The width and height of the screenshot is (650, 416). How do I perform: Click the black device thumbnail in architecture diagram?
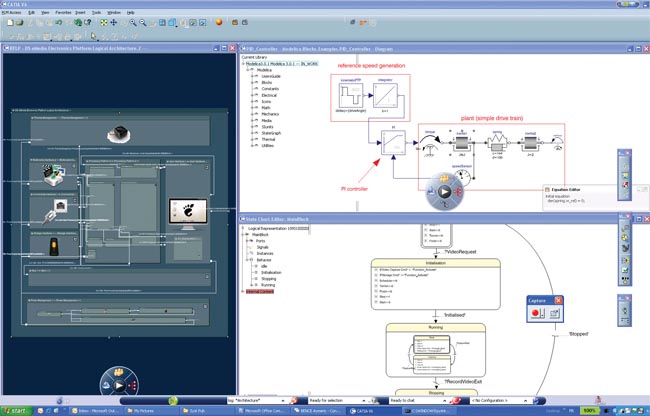[x=118, y=134]
